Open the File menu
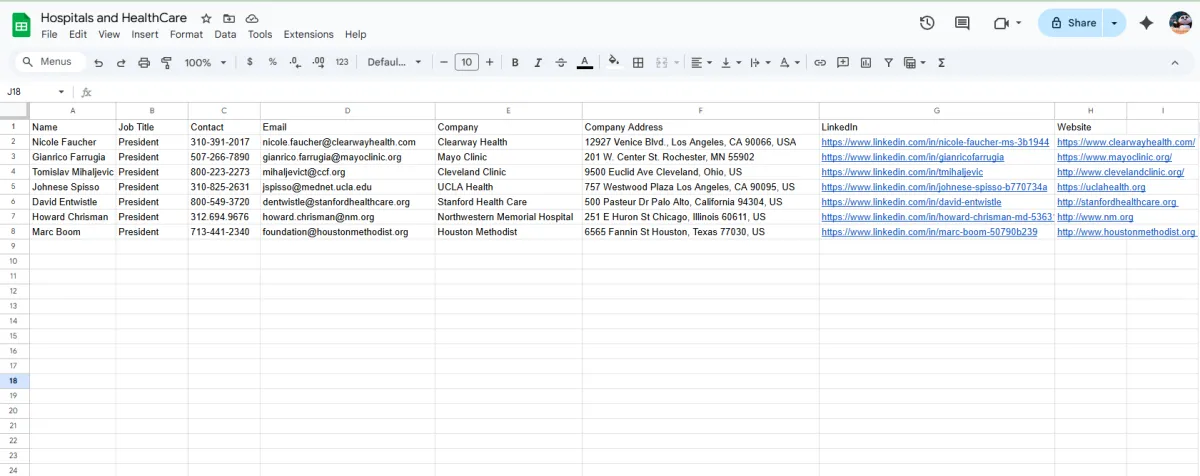This screenshot has width=1200, height=476. 49,34
